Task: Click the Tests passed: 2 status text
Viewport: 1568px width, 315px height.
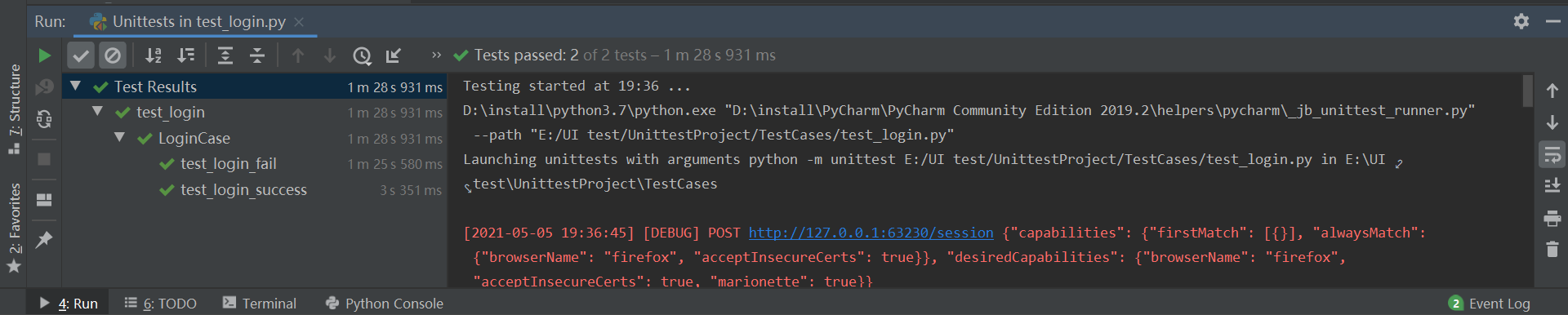Action: click(526, 55)
